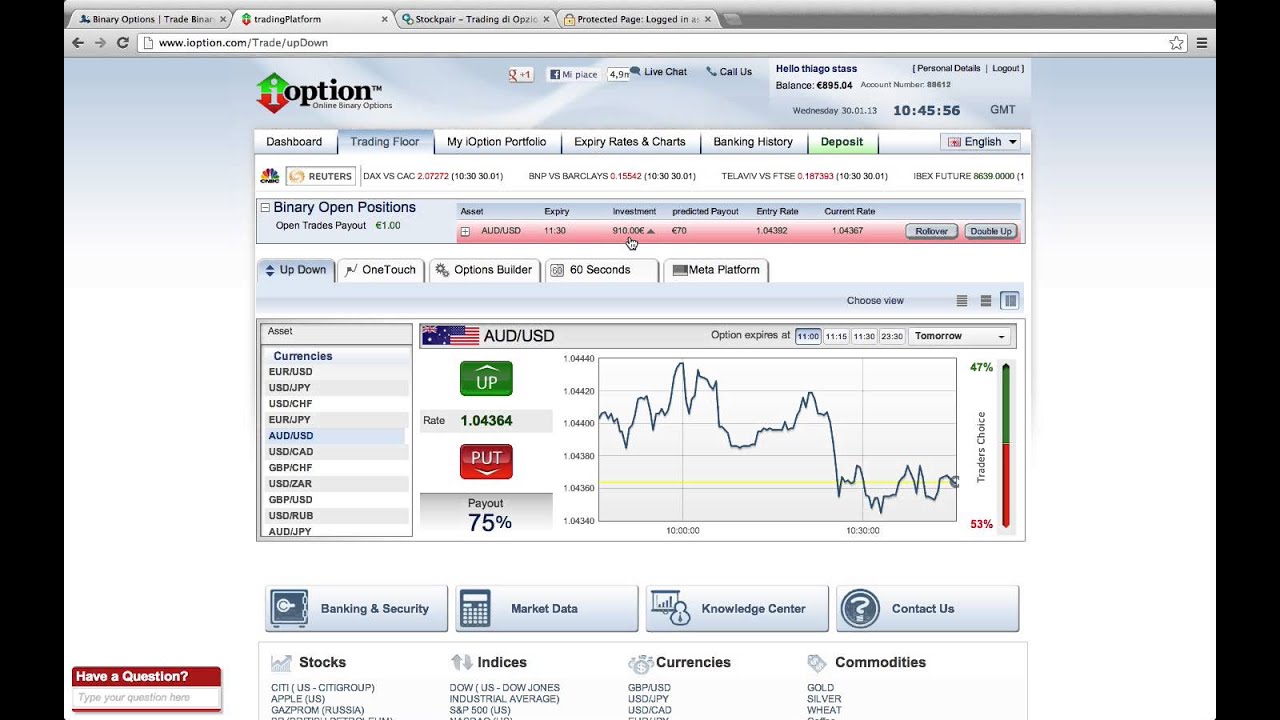
Task: Open Live Chat
Action: (658, 72)
